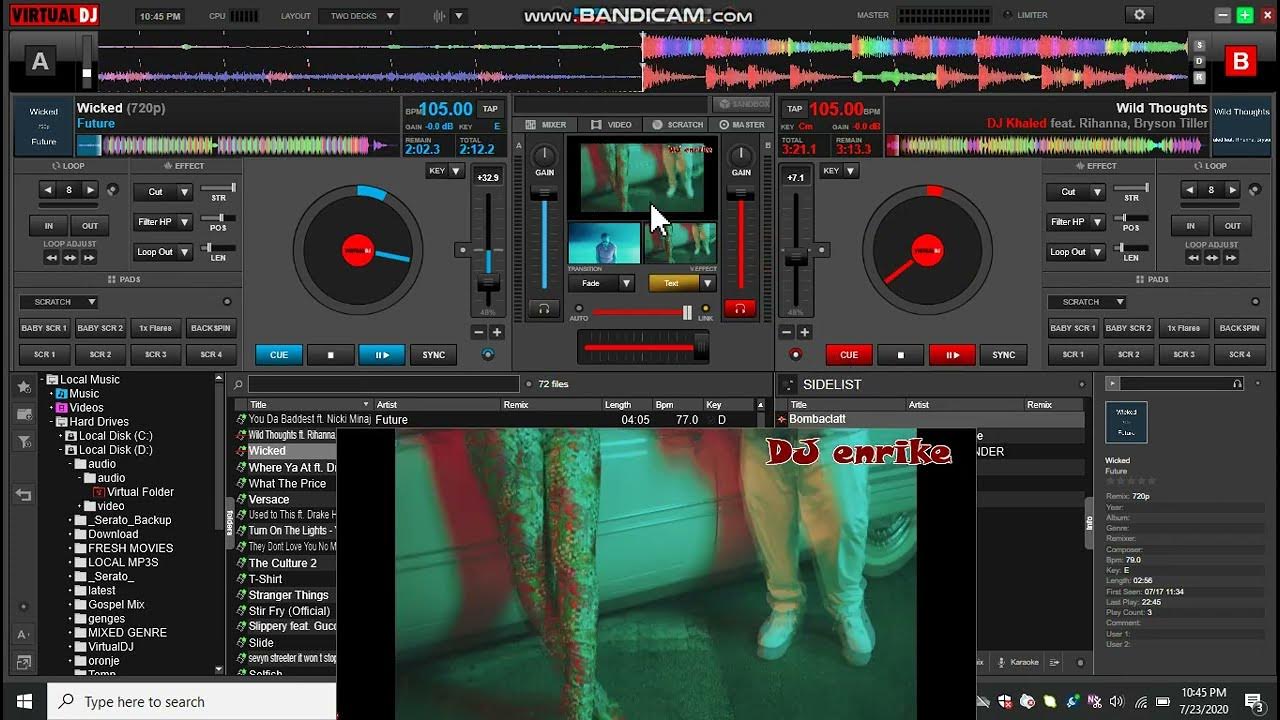Switch to the MASTER tab
The image size is (1280, 720).
pos(742,125)
